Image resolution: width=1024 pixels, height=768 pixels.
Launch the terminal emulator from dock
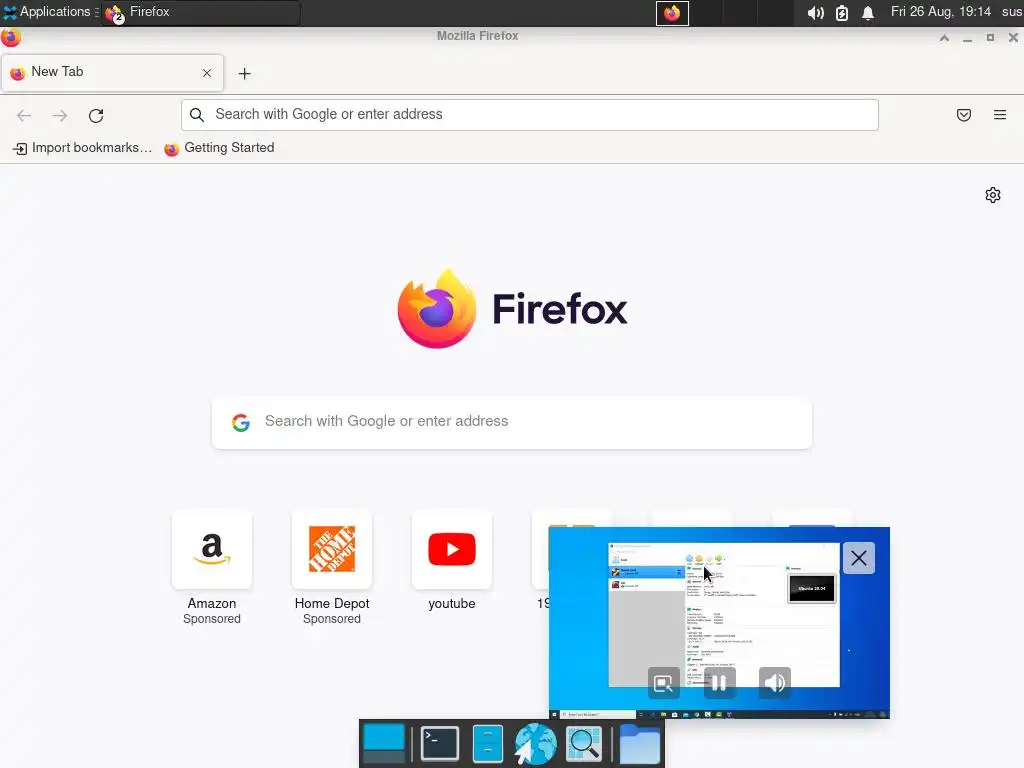click(x=440, y=744)
